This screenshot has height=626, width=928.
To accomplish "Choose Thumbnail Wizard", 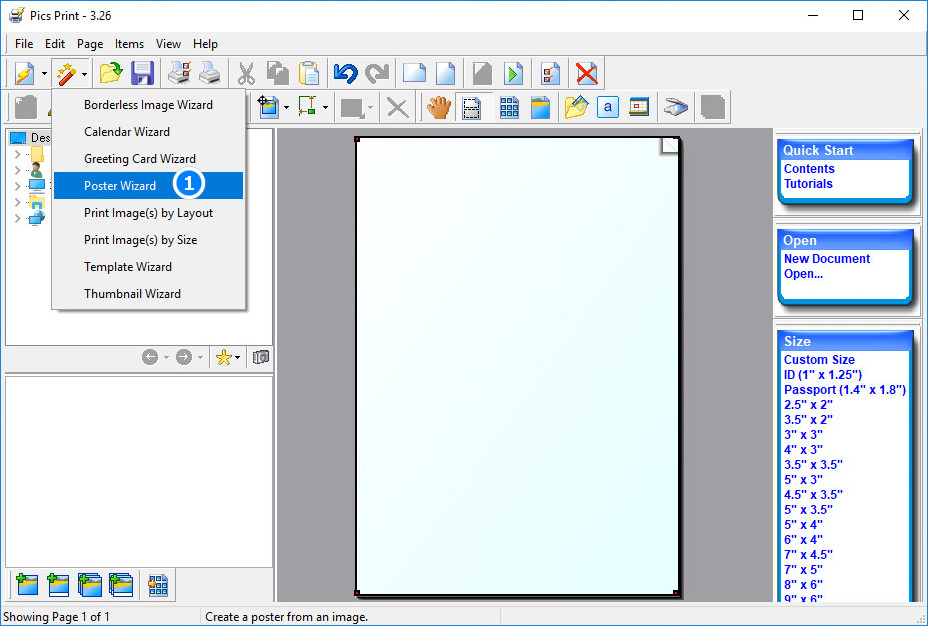I will pyautogui.click(x=148, y=293).
